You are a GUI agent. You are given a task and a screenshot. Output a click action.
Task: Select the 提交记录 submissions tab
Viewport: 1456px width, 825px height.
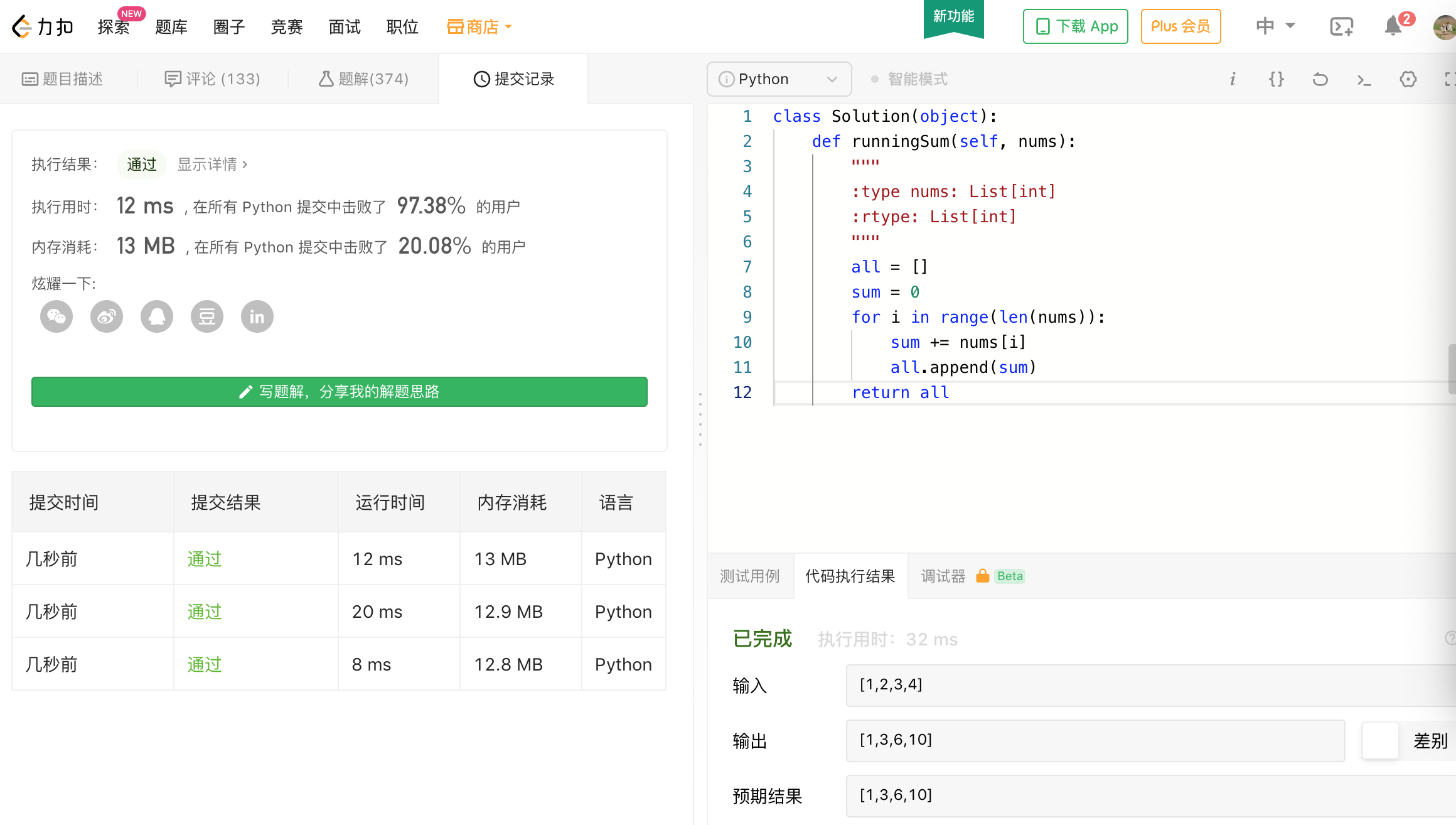[x=513, y=79]
